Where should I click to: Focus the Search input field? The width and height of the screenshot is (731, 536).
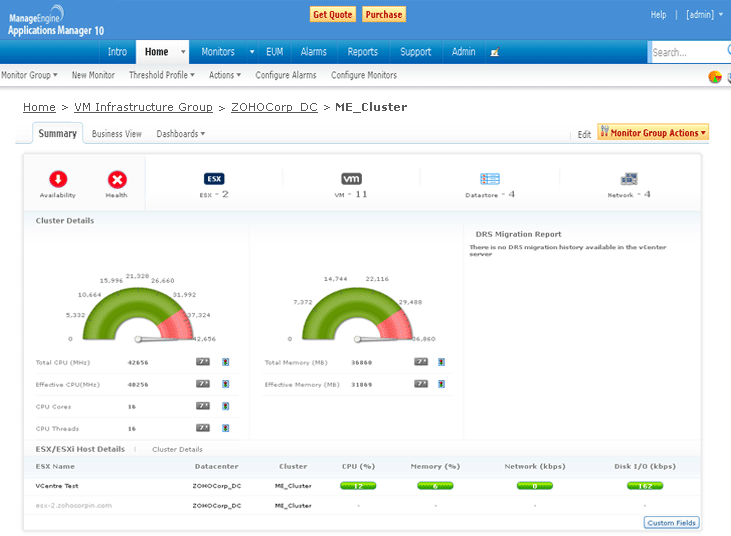tap(689, 52)
